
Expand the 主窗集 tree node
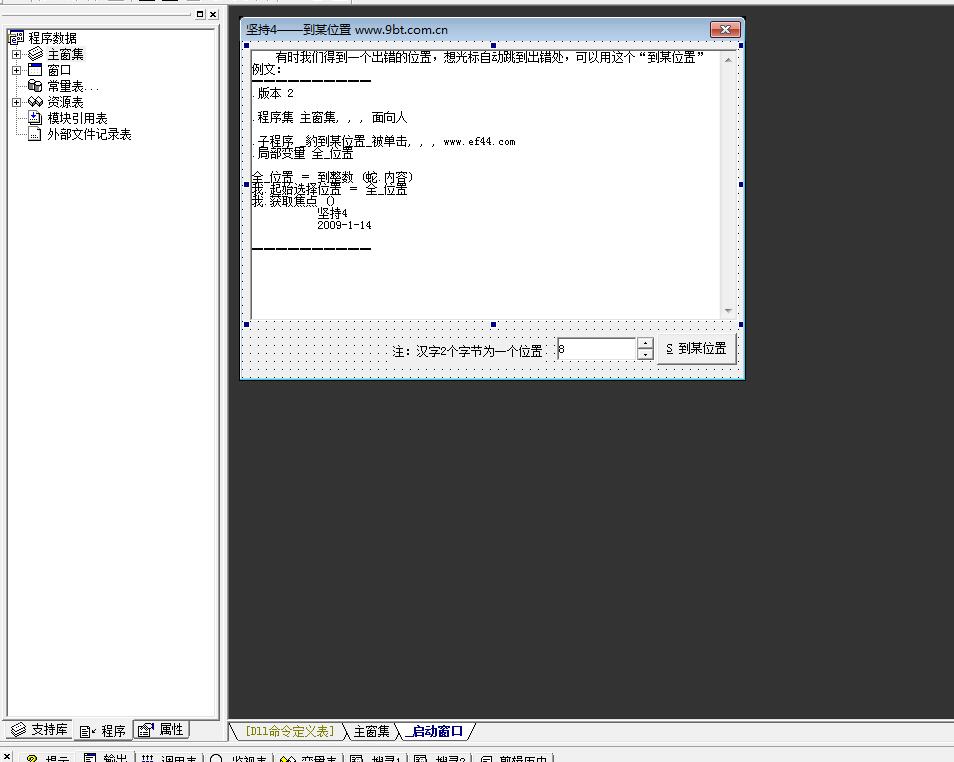16,54
